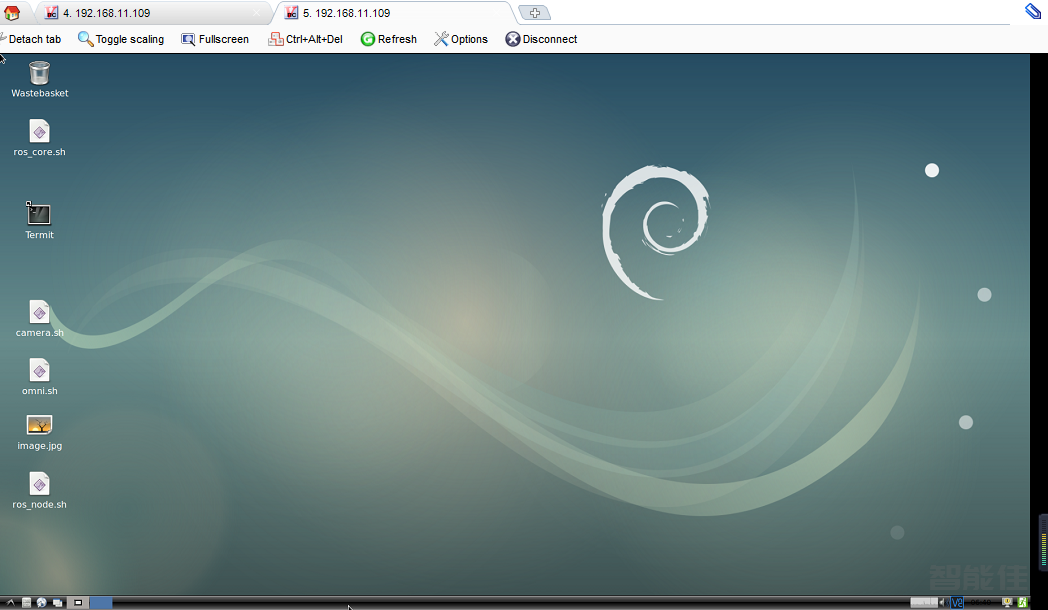Click the volume speaker icon in taskbar
This screenshot has width=1048, height=610.
point(942,603)
